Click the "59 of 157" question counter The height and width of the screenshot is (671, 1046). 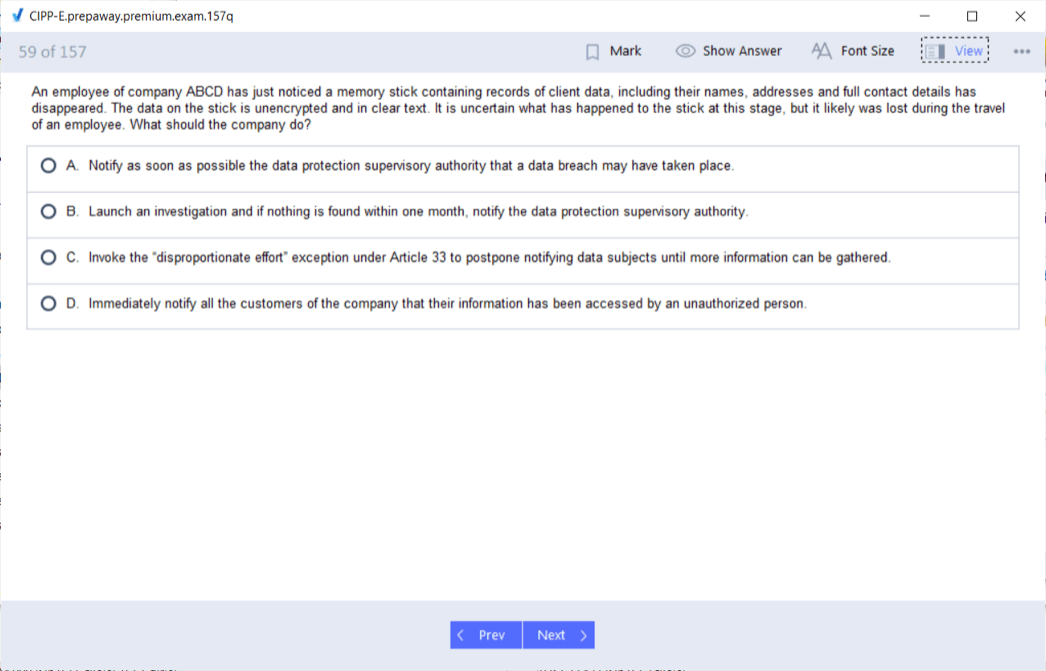pyautogui.click(x=52, y=51)
